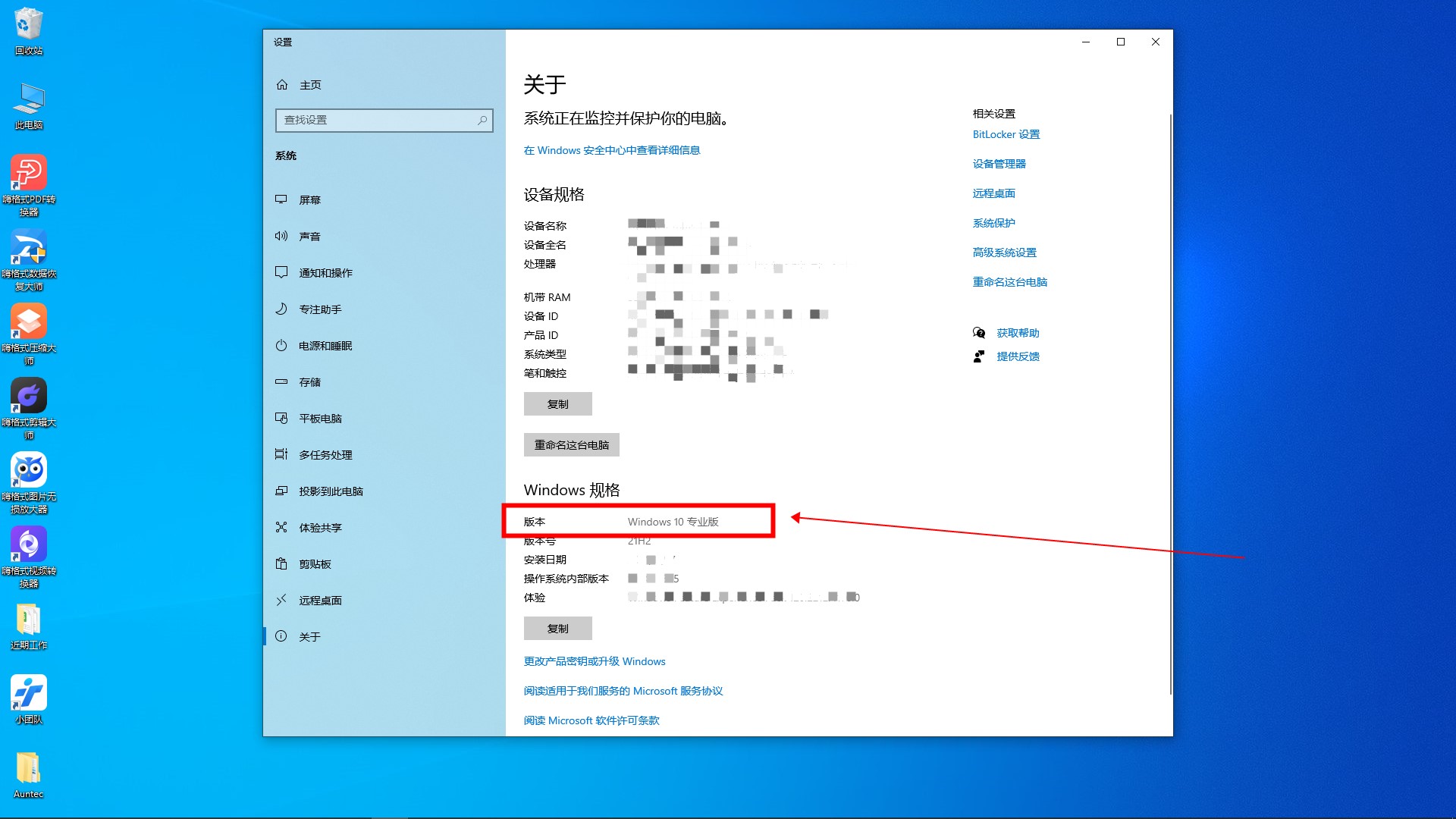Open 设备管理器 link
This screenshot has height=819, width=1456.
(x=999, y=164)
